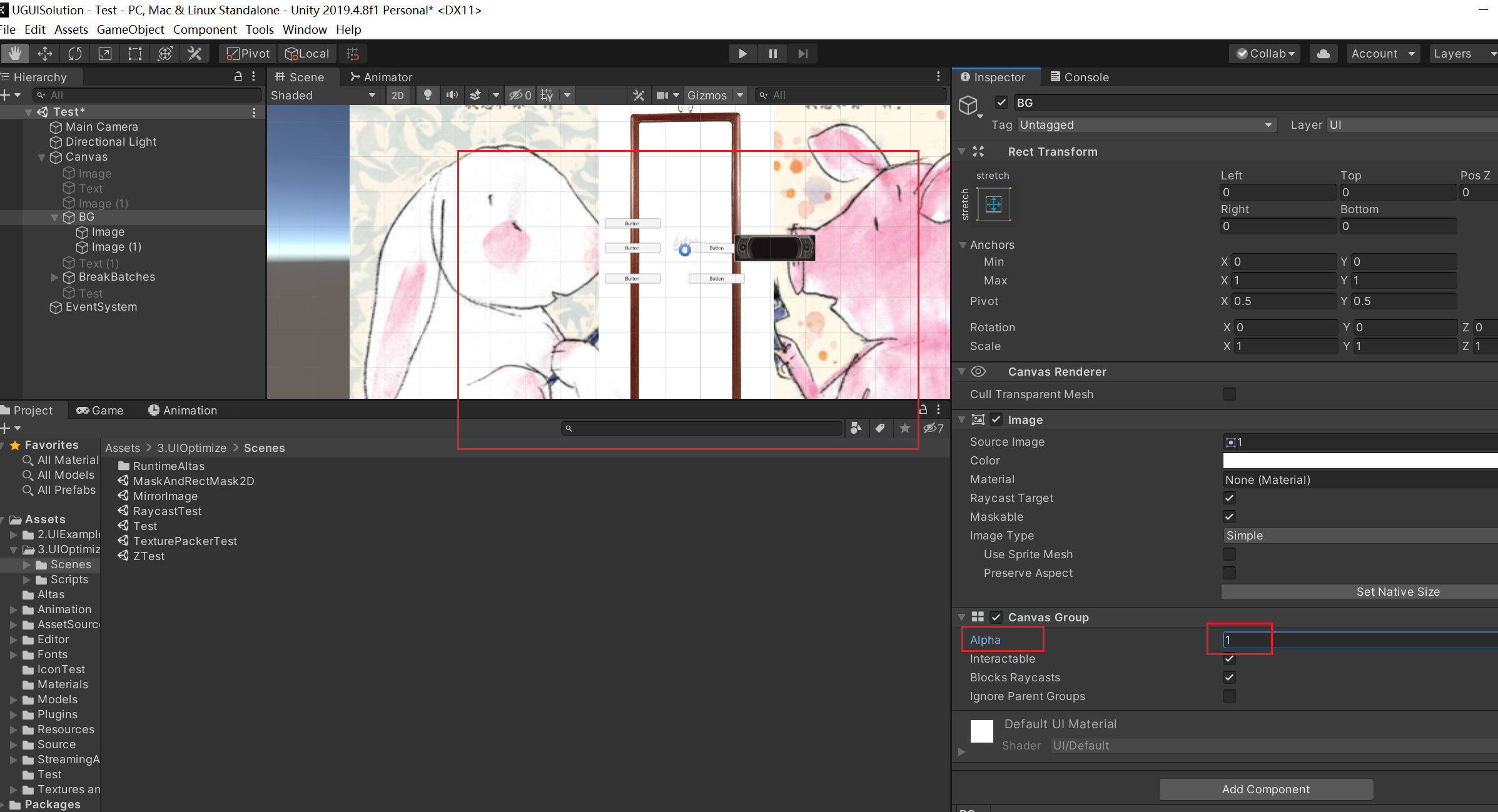Image resolution: width=1498 pixels, height=812 pixels.
Task: Uncheck Blocks Raycasts
Action: [1229, 678]
